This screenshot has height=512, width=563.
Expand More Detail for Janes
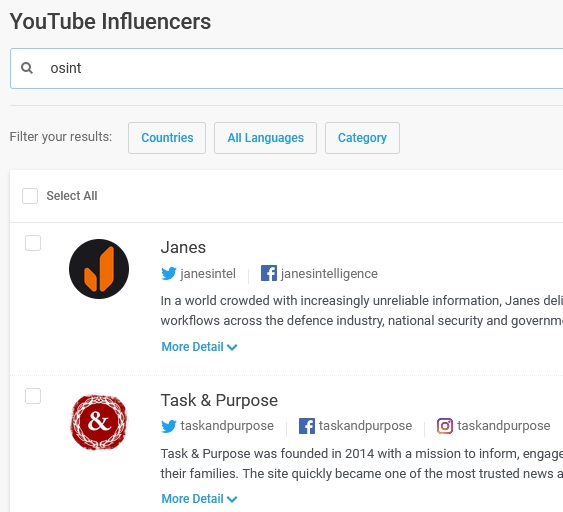coord(199,347)
